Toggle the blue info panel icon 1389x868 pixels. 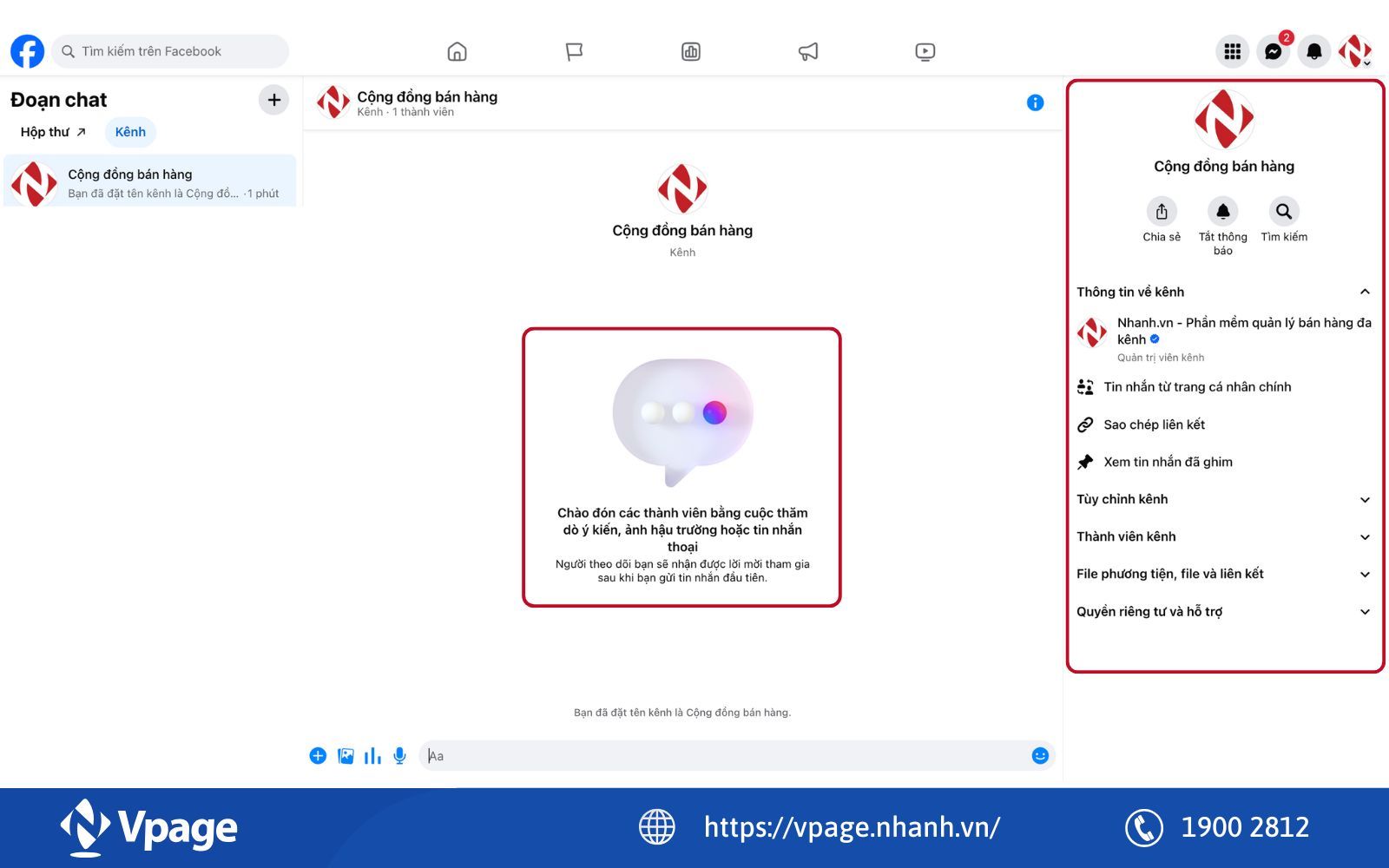(x=1035, y=102)
